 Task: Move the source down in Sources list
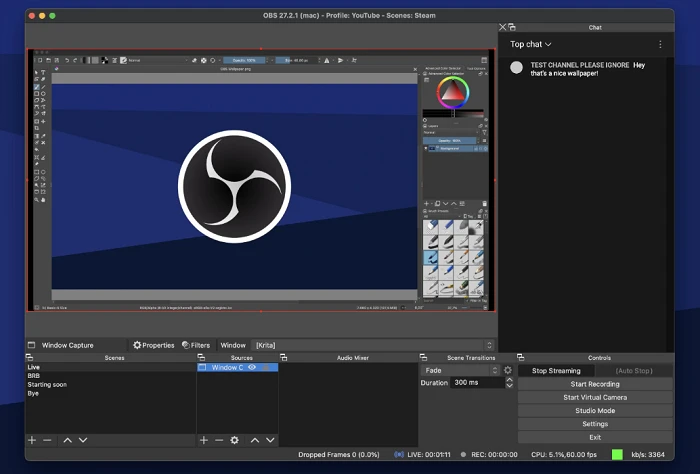coord(270,440)
